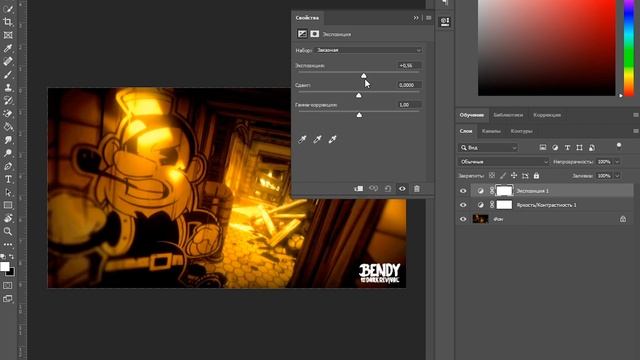Click the Экспозиция slider handle
Screen dimensions: 640x360
(x=364, y=76)
